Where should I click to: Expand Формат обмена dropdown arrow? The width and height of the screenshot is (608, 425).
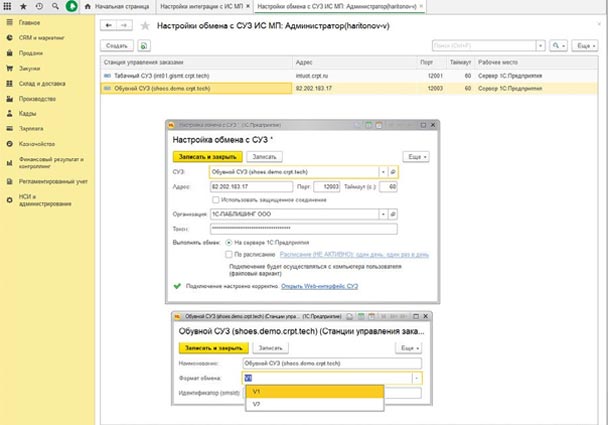click(416, 378)
